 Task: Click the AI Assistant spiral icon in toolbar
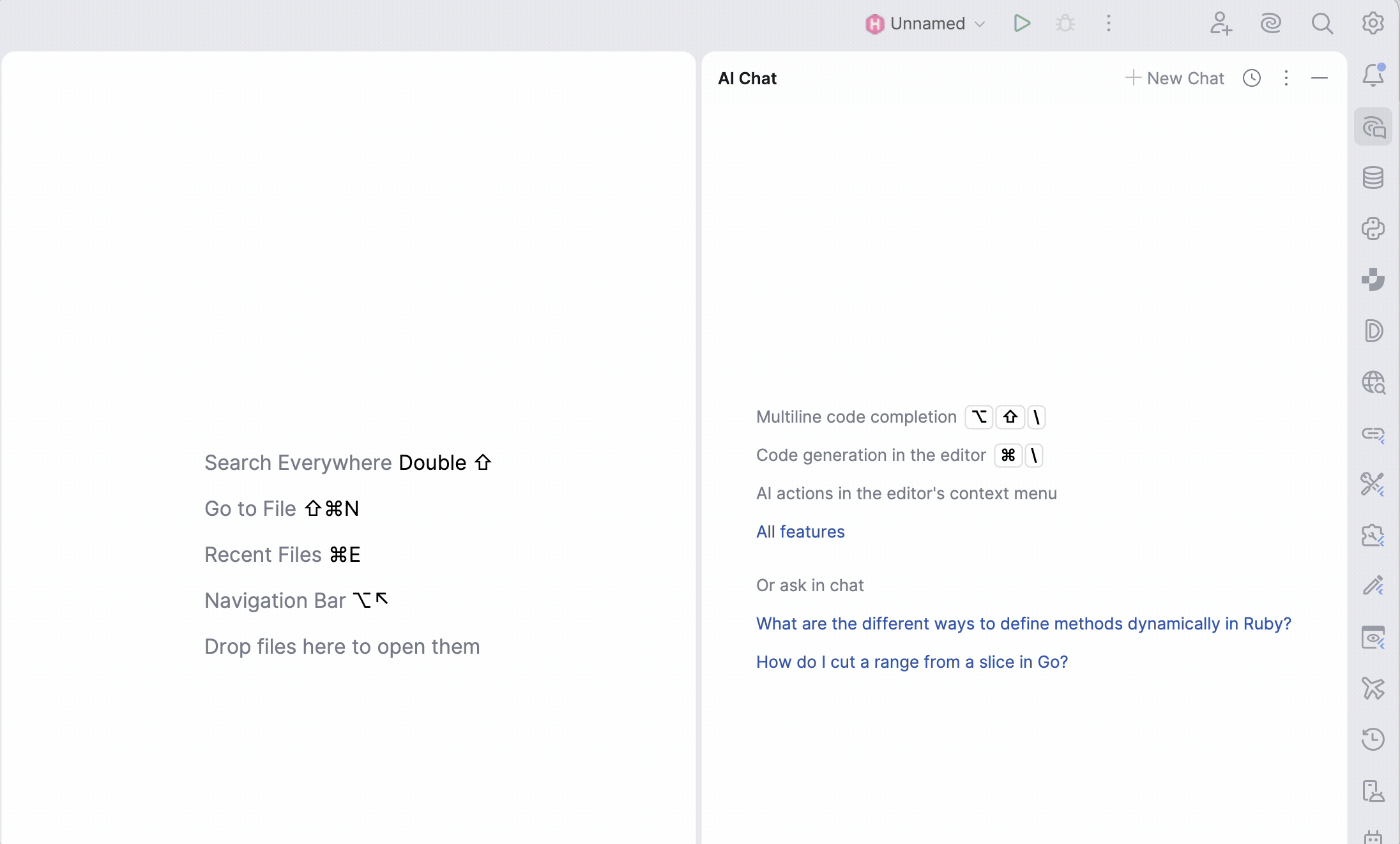(x=1271, y=24)
